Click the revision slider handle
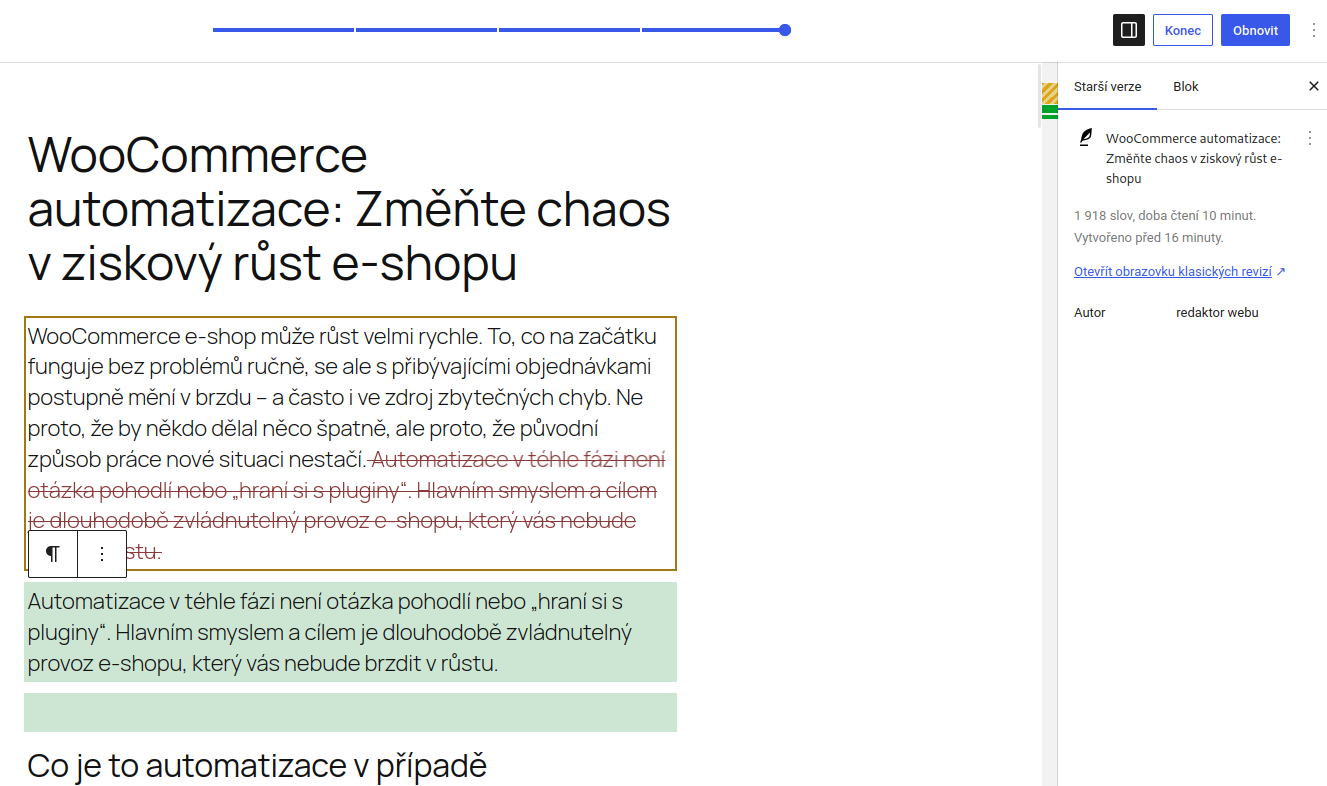This screenshot has width=1327, height=786. point(785,30)
